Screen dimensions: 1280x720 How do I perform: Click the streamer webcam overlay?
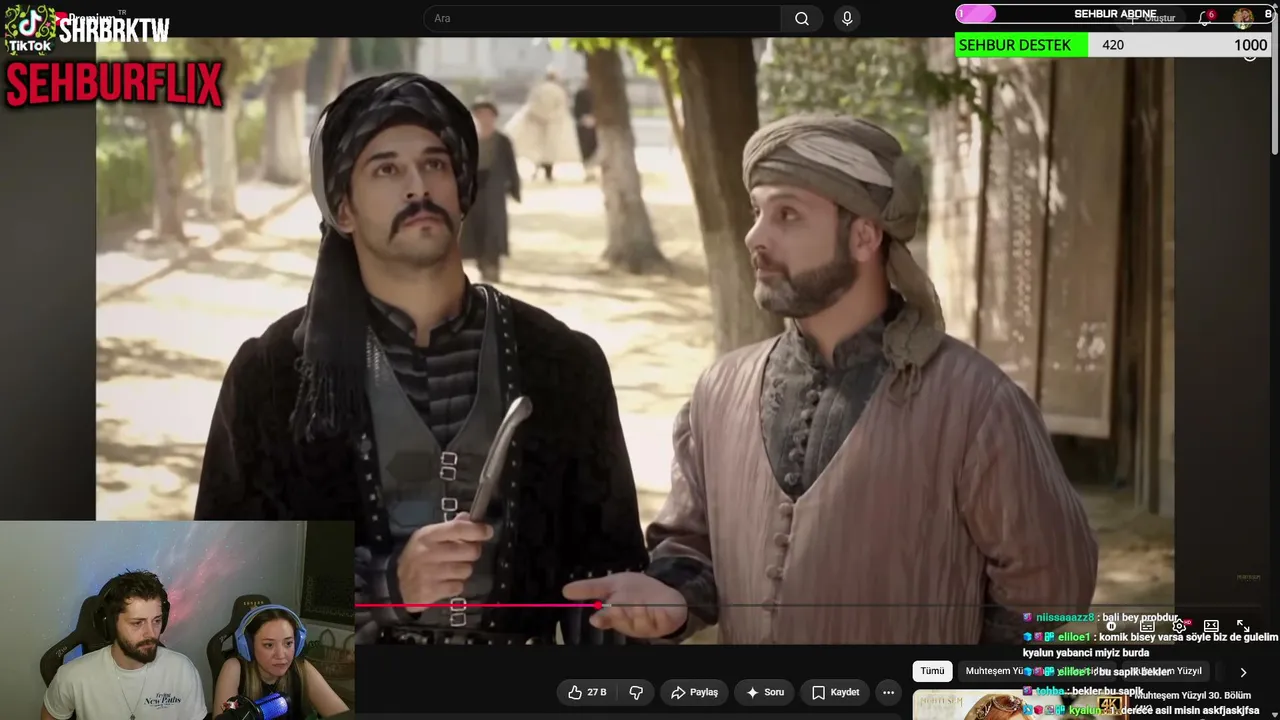177,620
